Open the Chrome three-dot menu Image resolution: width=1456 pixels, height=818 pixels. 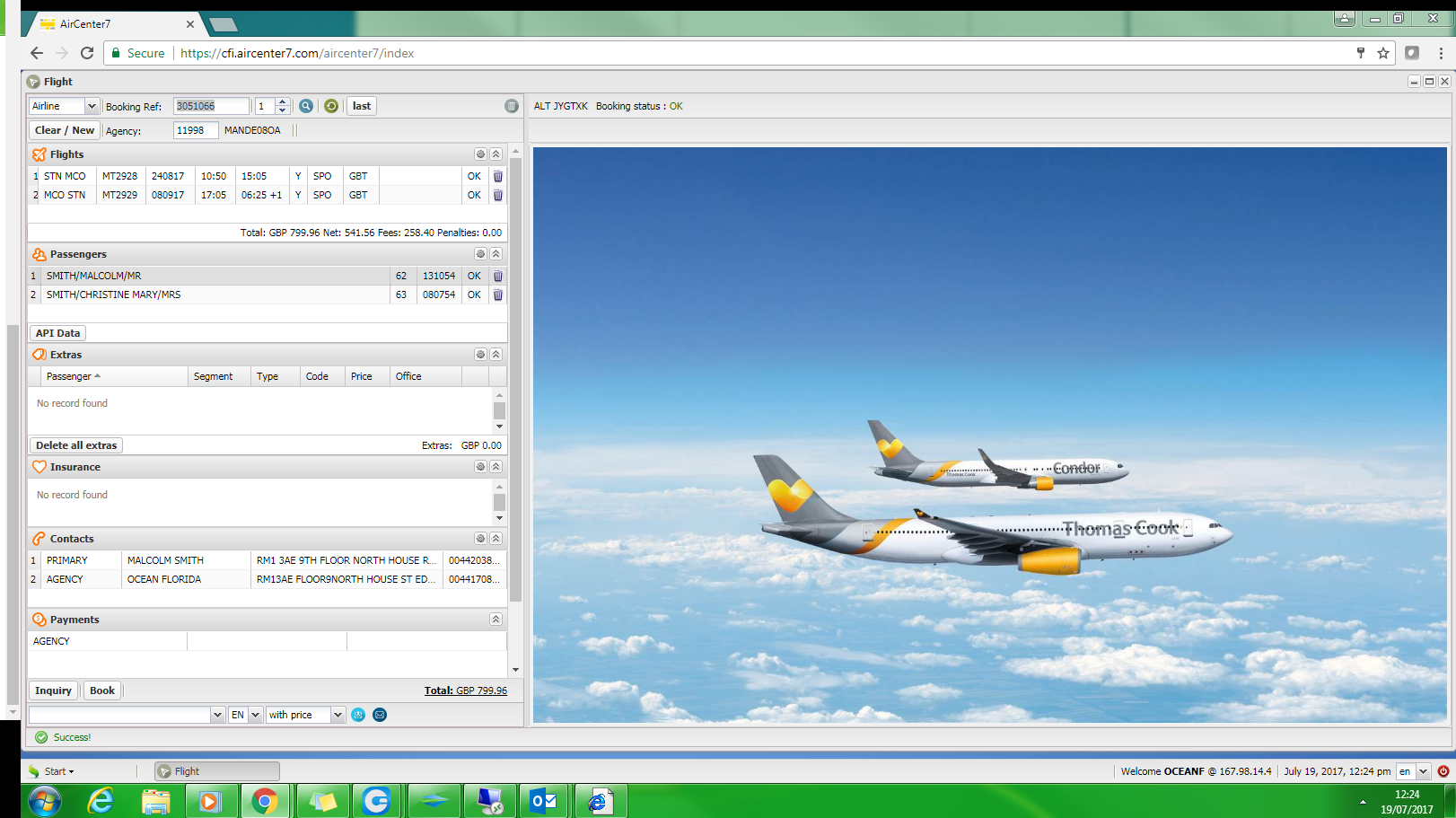point(1441,53)
